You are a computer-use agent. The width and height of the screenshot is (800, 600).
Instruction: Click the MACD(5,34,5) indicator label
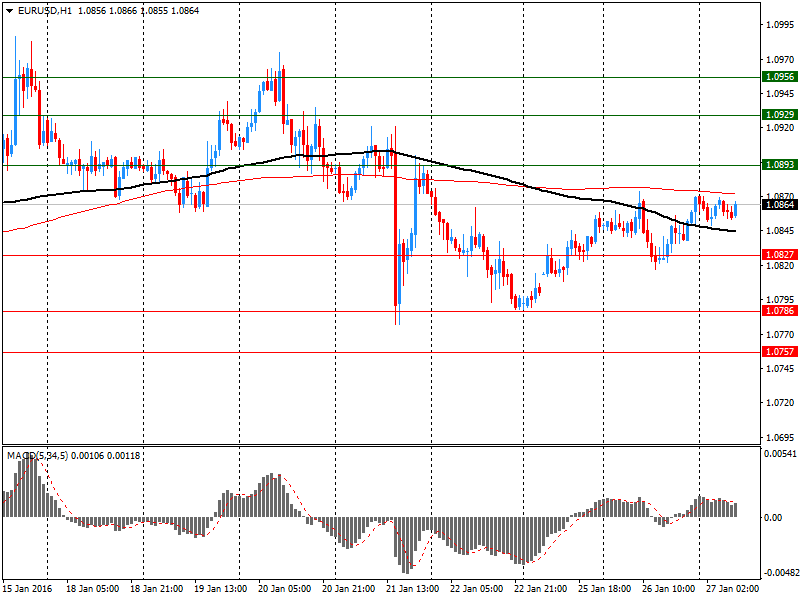coord(38,456)
